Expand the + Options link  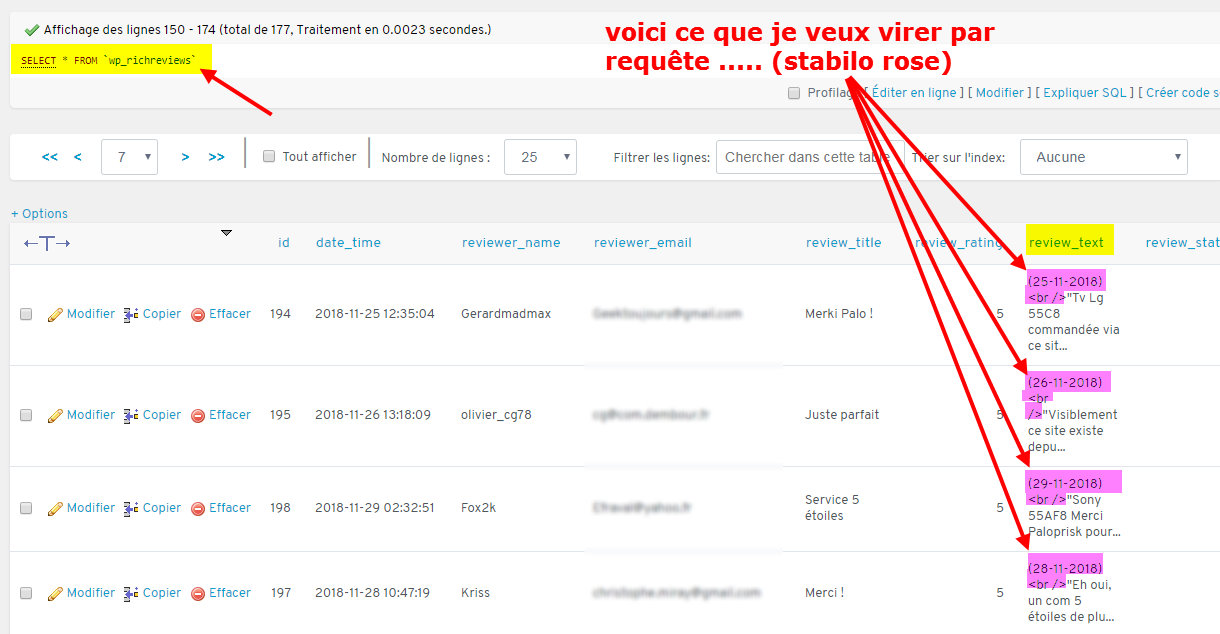39,214
